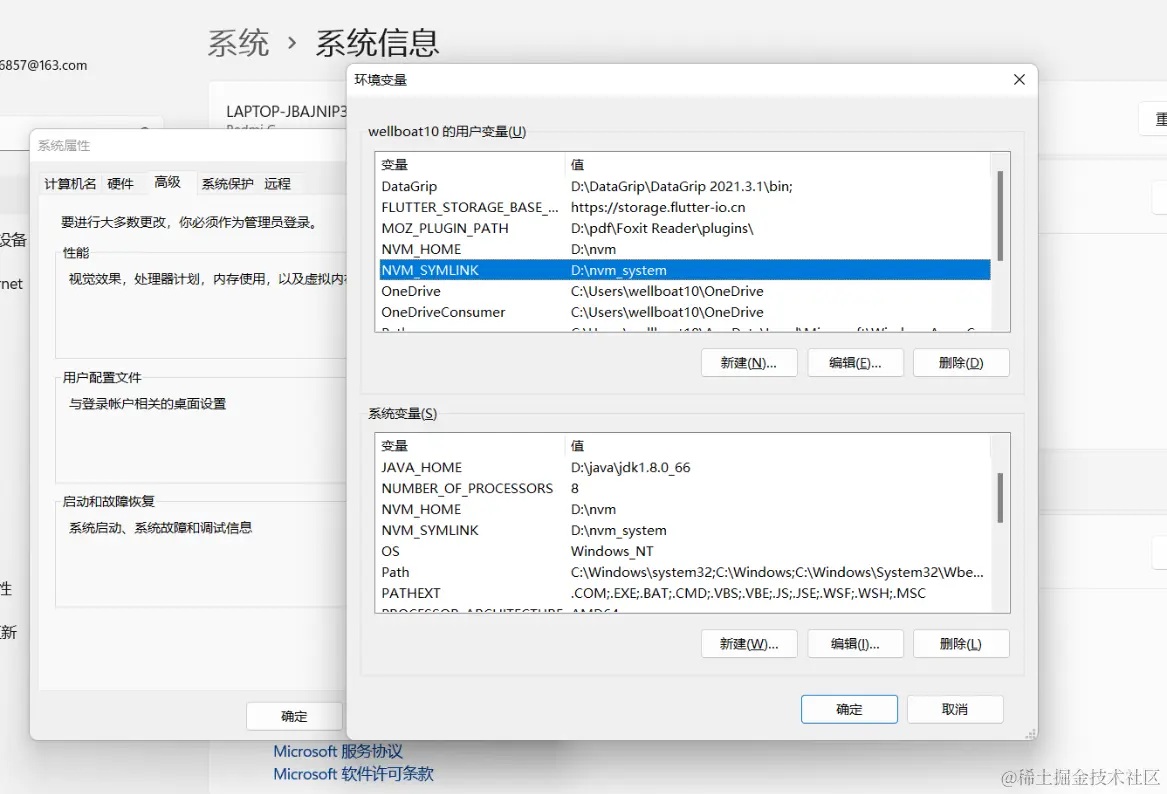This screenshot has height=794, width=1167.
Task: Click https://storage.flutter-io.cn value cell
Action: pos(658,207)
